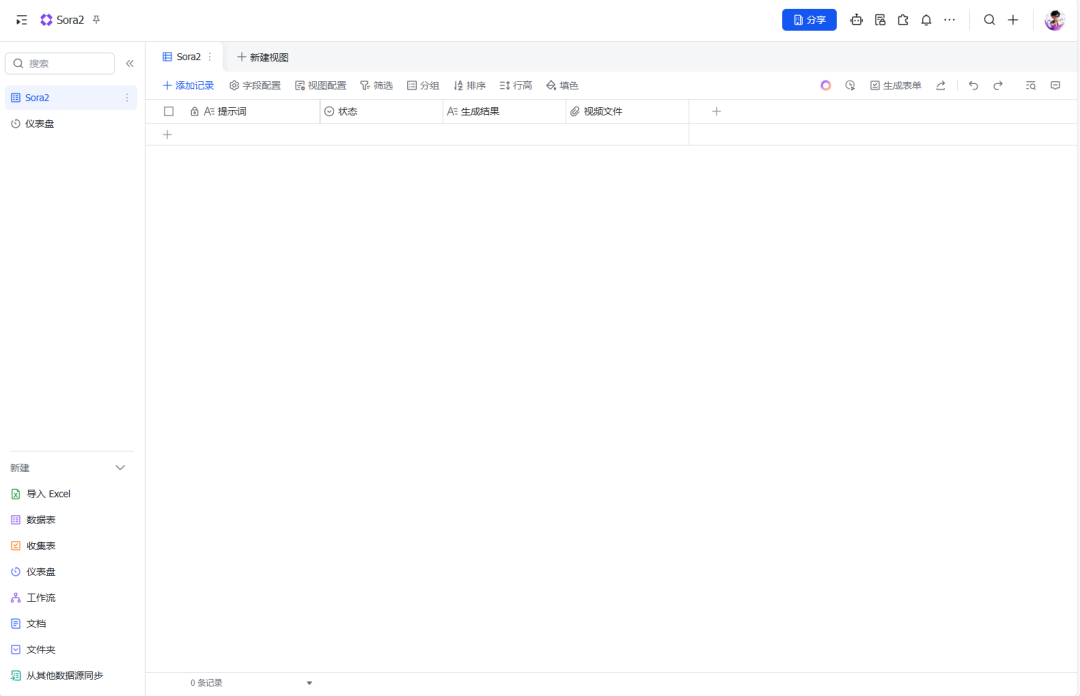Open the record count dropdown arrow

click(x=309, y=683)
